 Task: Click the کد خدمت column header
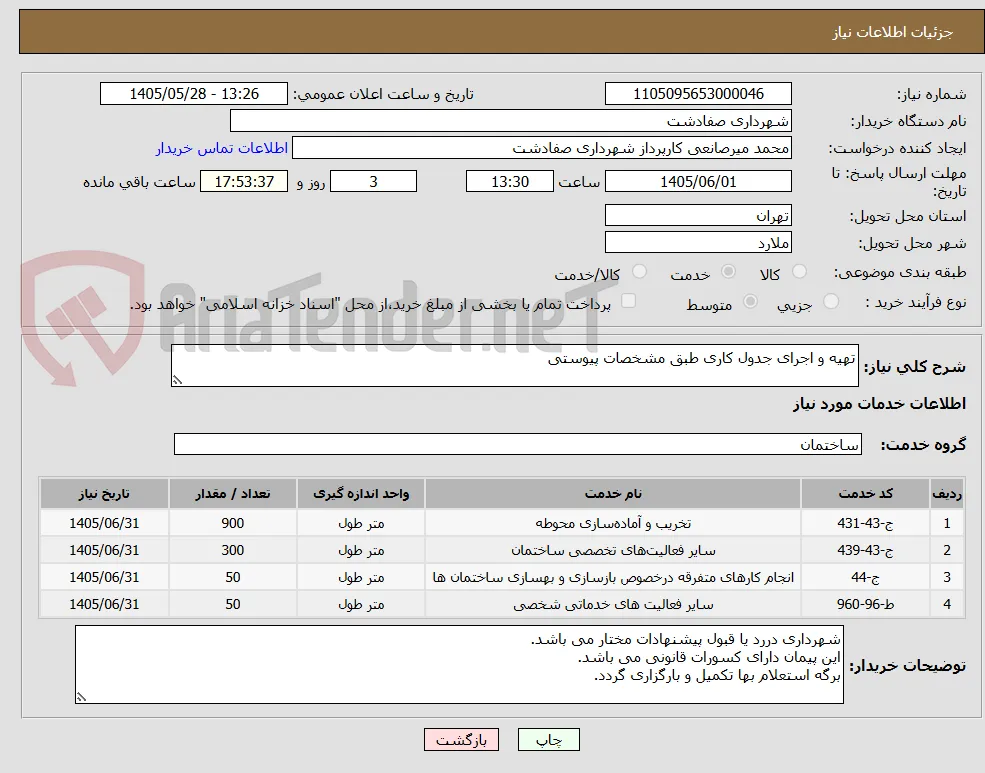click(865, 494)
